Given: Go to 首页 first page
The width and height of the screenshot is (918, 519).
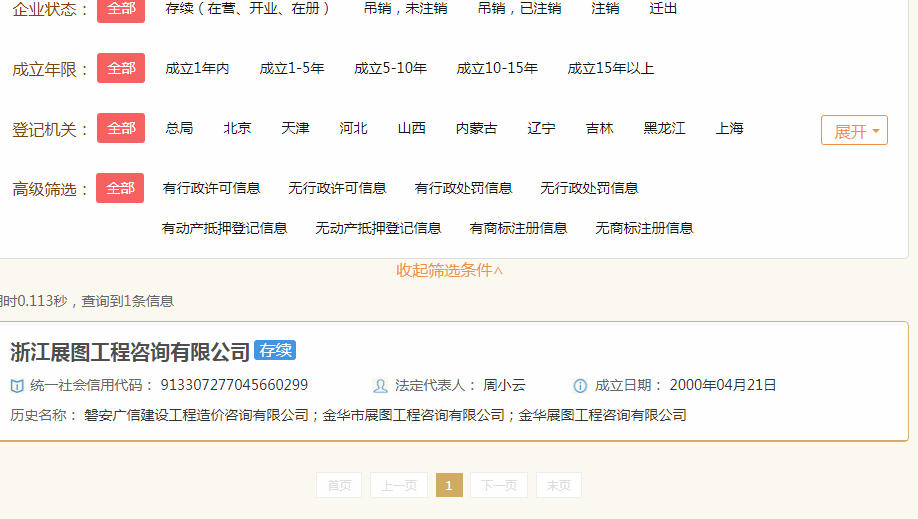Looking at the screenshot, I should pyautogui.click(x=339, y=485).
